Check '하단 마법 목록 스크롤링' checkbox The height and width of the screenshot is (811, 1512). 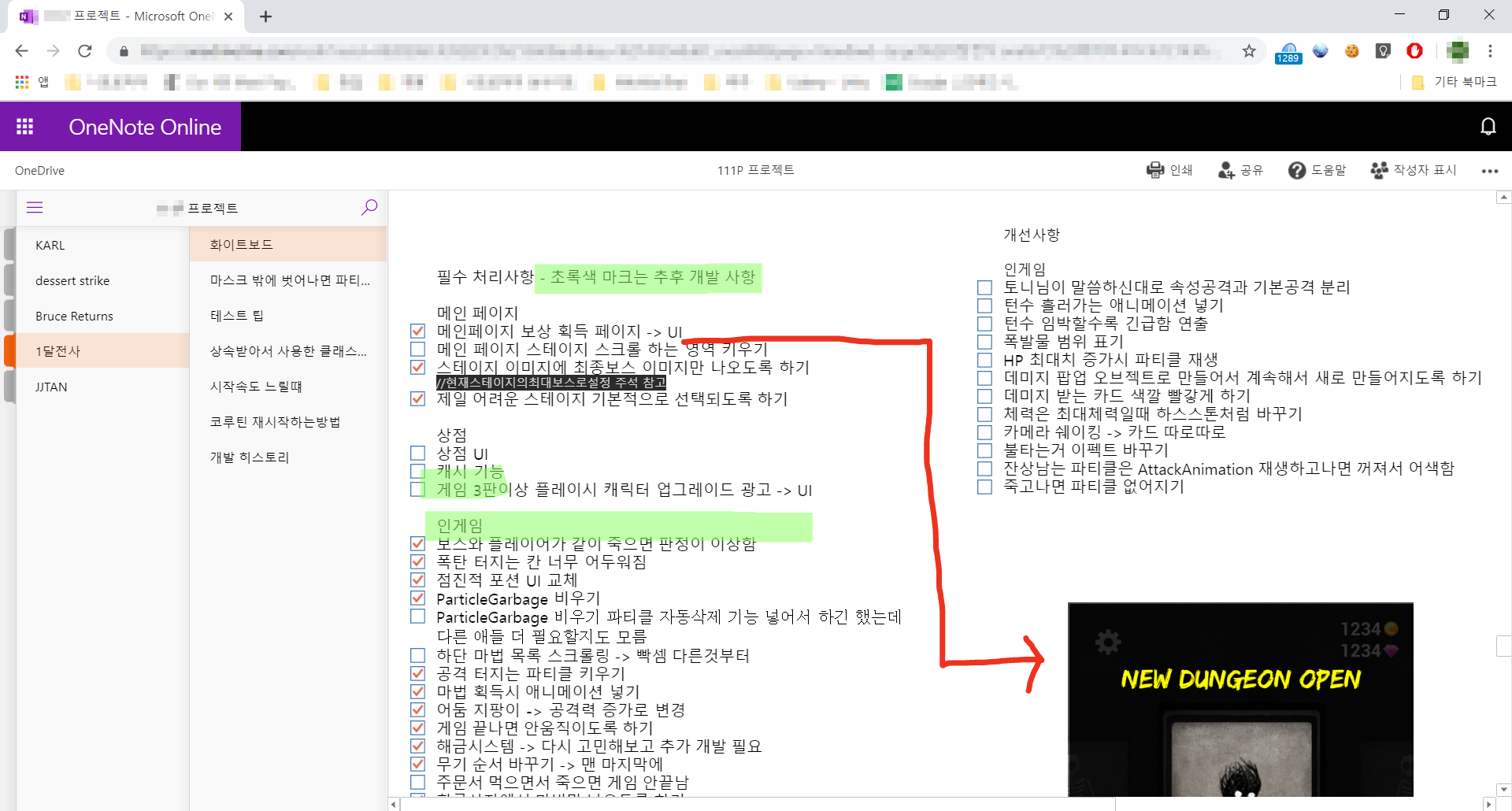418,655
